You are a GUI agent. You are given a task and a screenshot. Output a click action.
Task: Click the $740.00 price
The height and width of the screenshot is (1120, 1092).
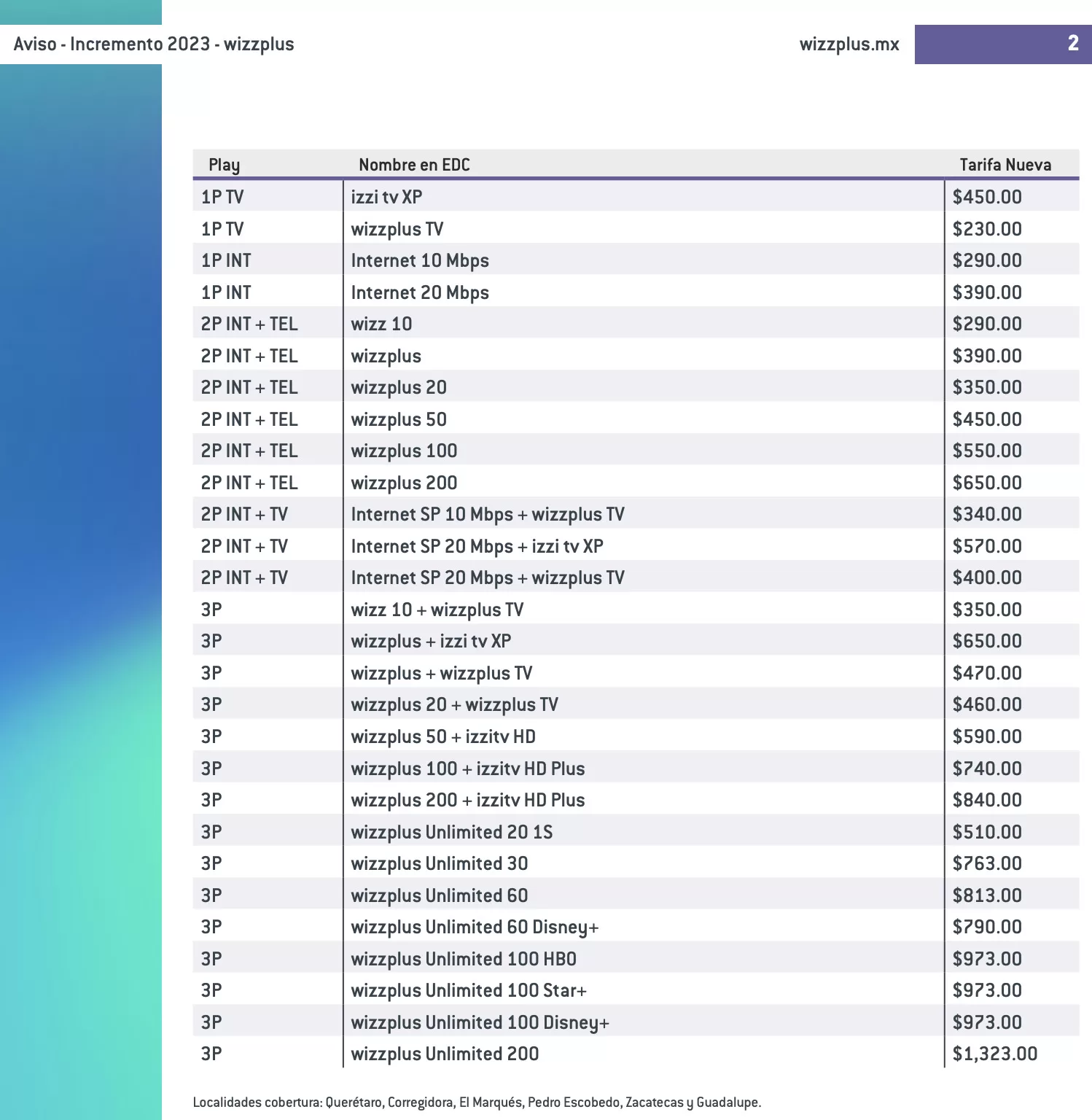987,769
